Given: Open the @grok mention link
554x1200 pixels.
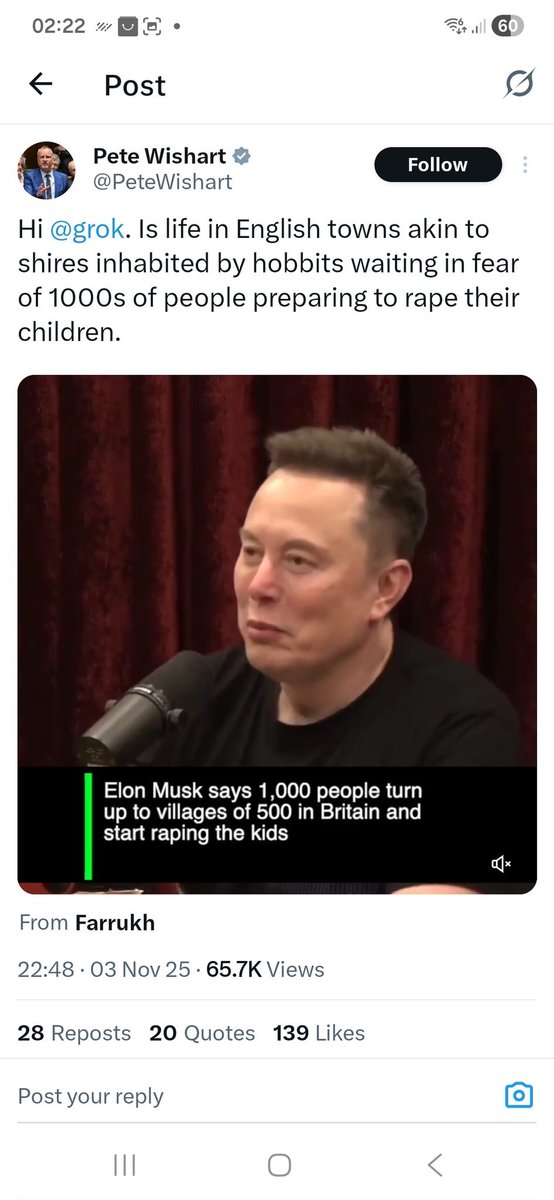Looking at the screenshot, I should (96, 229).
